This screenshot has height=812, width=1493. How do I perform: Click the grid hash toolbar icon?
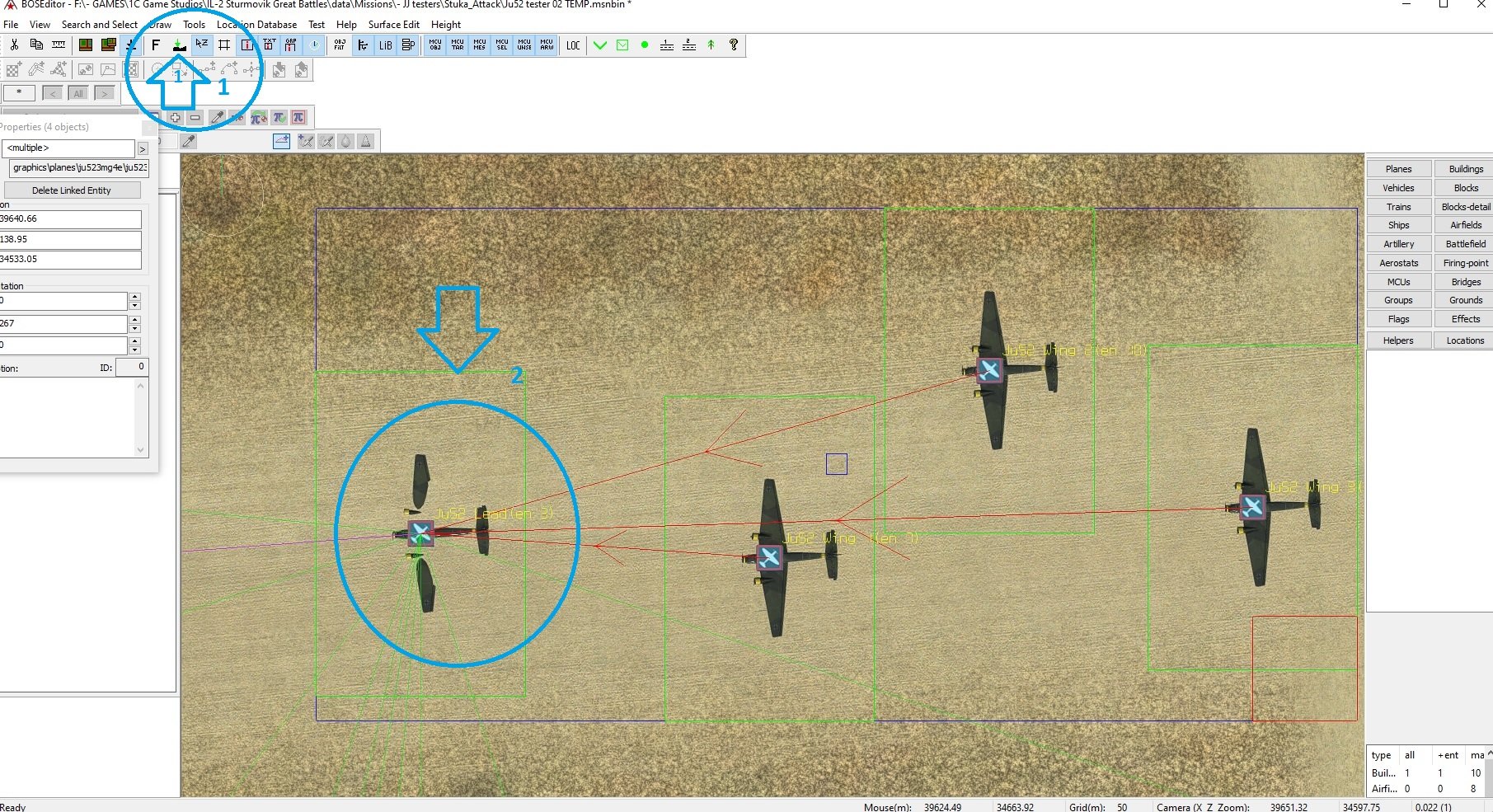[x=224, y=45]
